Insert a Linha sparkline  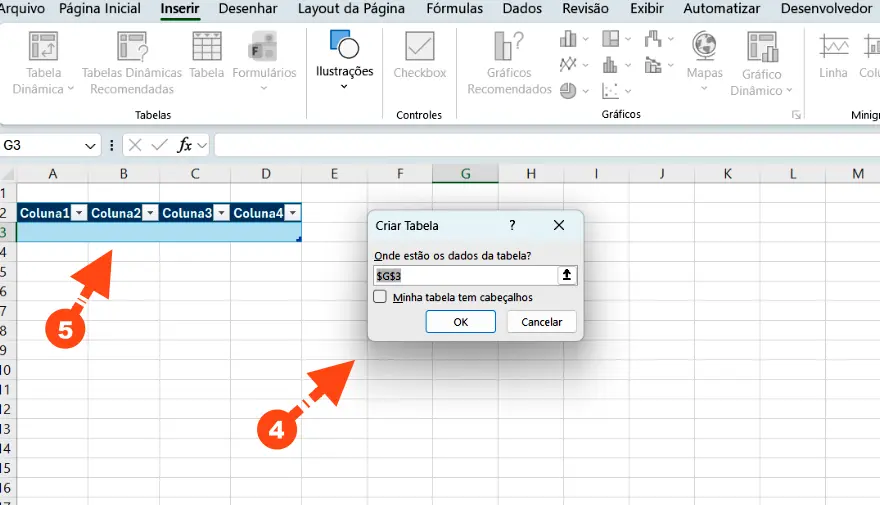833,55
